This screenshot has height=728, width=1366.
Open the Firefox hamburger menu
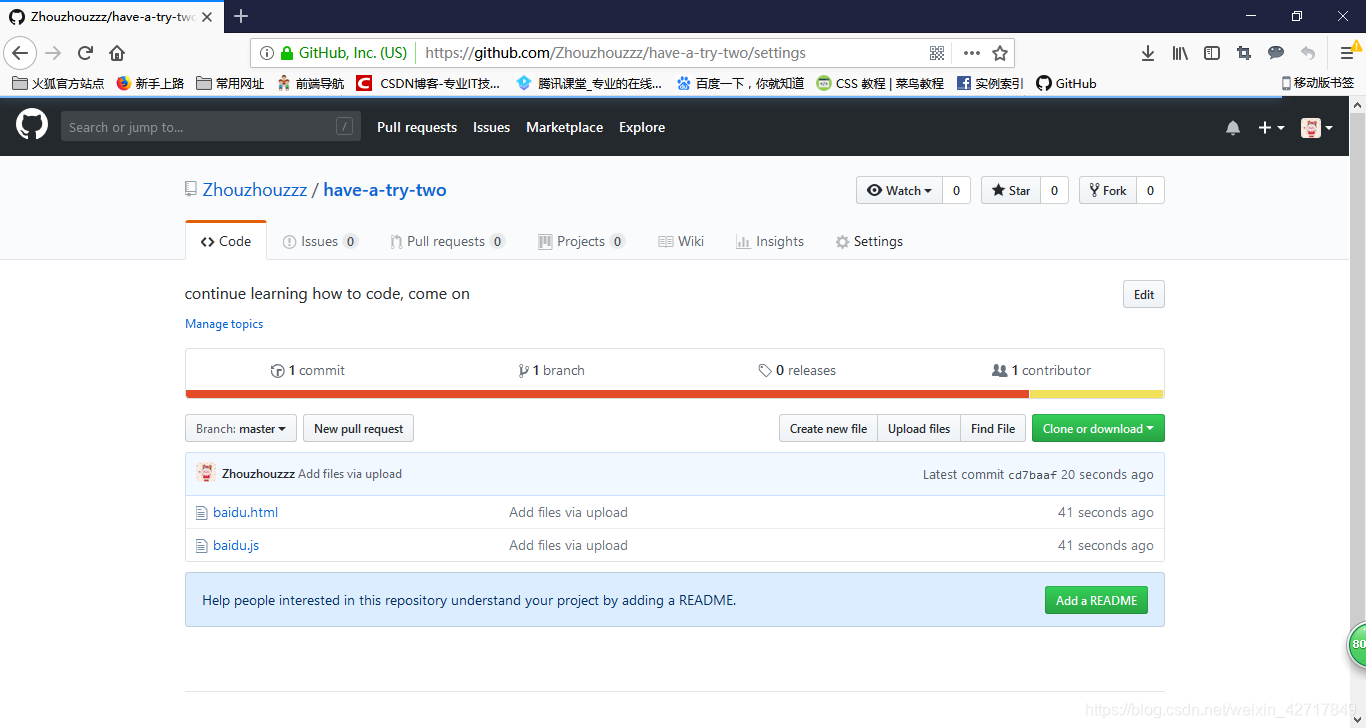(x=1347, y=53)
